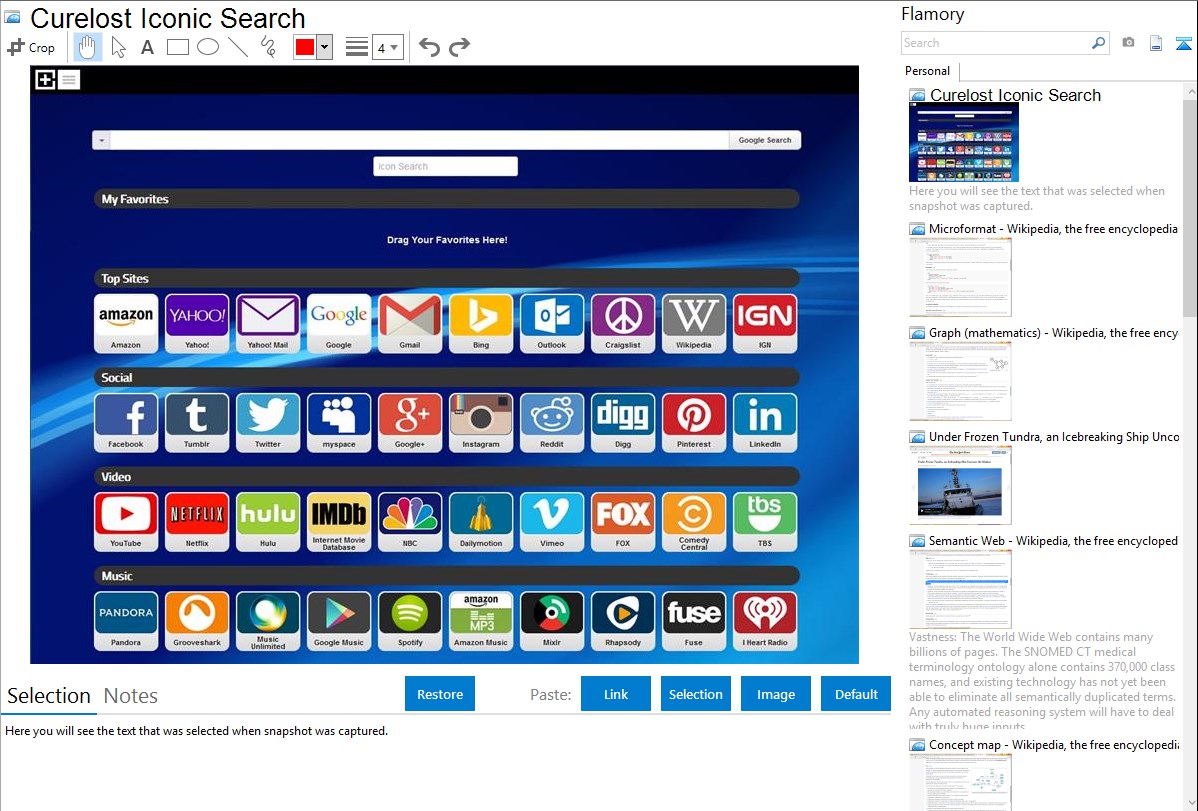Open the Craigslist tile
Image resolution: width=1198 pixels, height=811 pixels.
[623, 323]
